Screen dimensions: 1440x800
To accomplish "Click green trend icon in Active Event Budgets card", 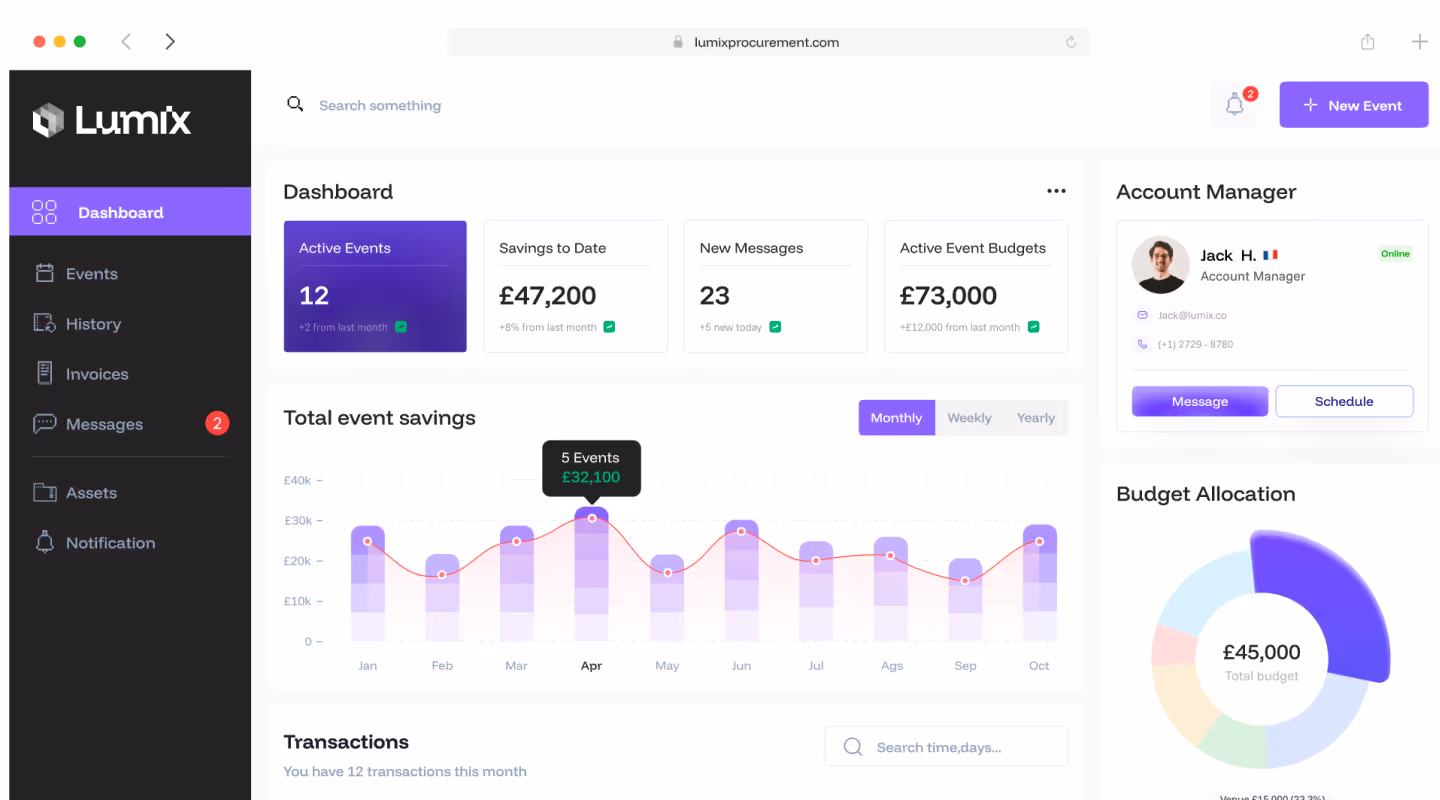I will click(1034, 327).
